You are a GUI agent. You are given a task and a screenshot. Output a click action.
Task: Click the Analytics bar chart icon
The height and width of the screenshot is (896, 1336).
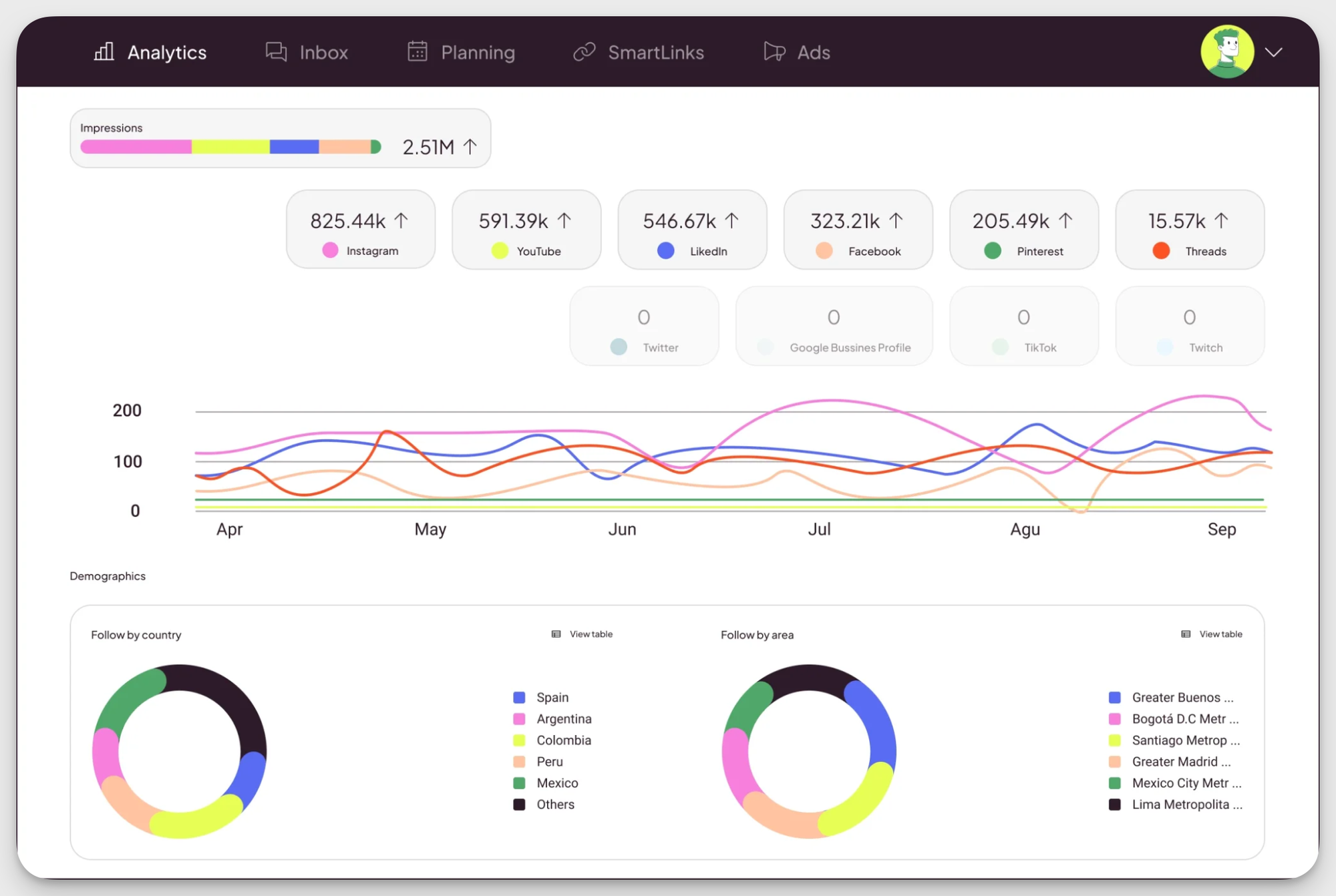[x=104, y=51]
